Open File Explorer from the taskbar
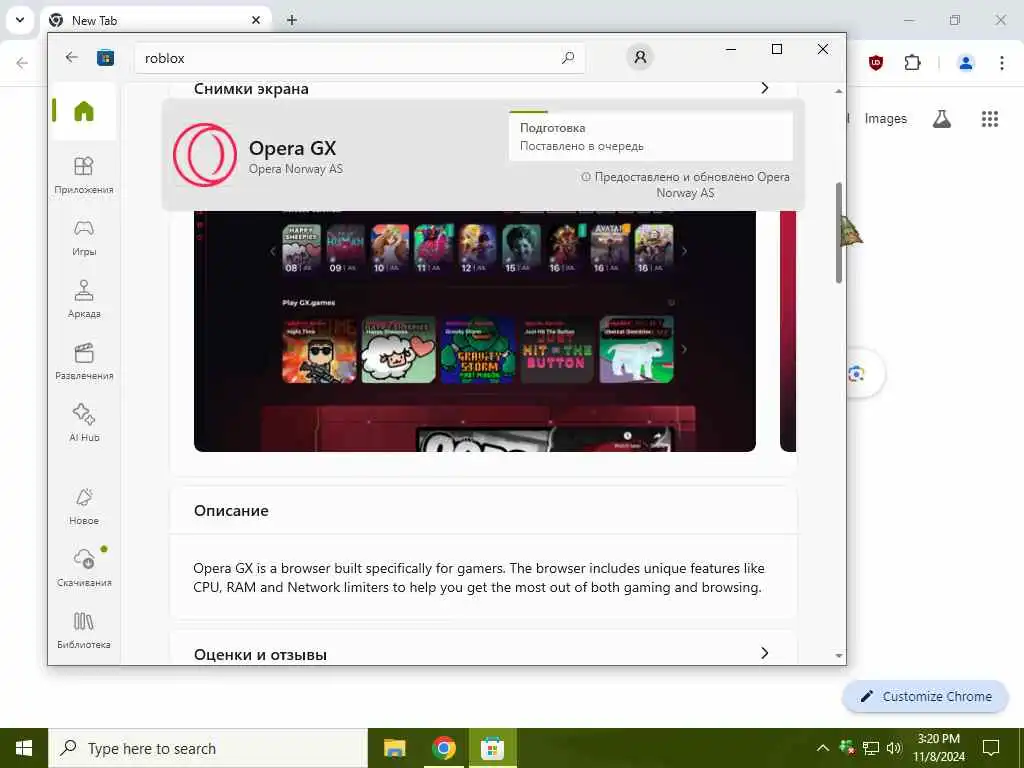The image size is (1024, 768). coord(394,748)
